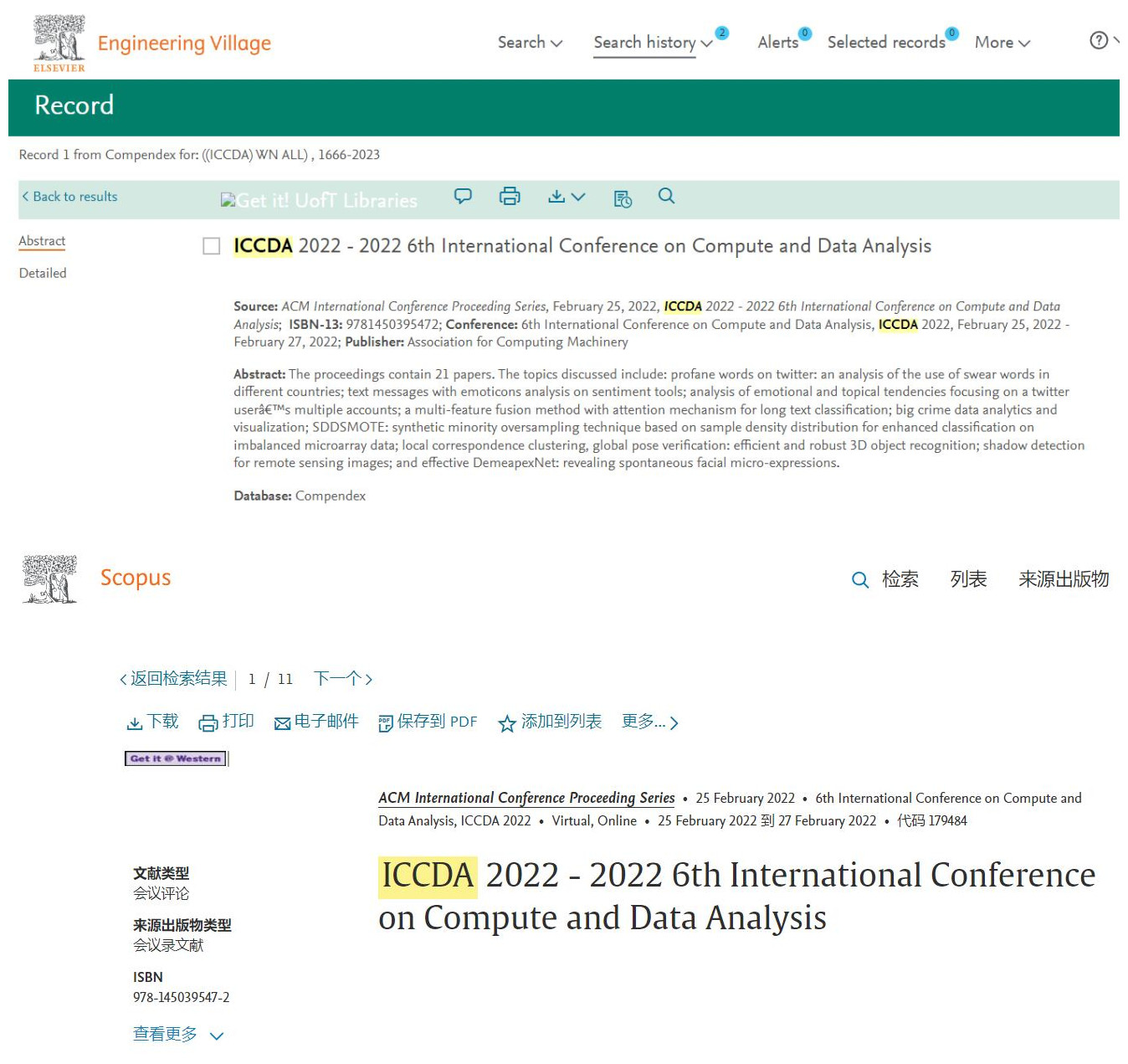Click the magnifier search icon in record toolbar

pyautogui.click(x=666, y=197)
